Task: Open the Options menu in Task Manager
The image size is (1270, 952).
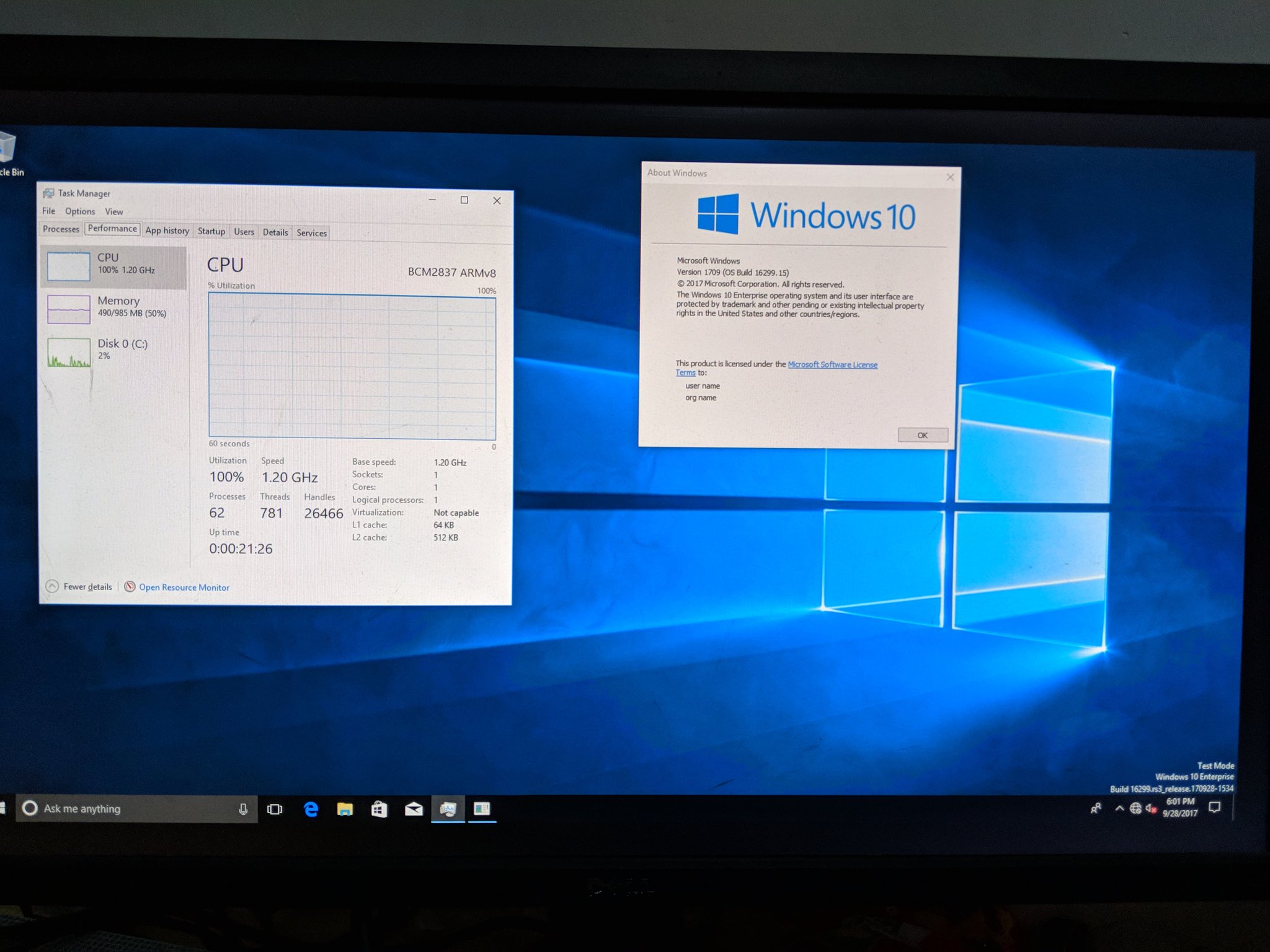Action: pos(79,211)
